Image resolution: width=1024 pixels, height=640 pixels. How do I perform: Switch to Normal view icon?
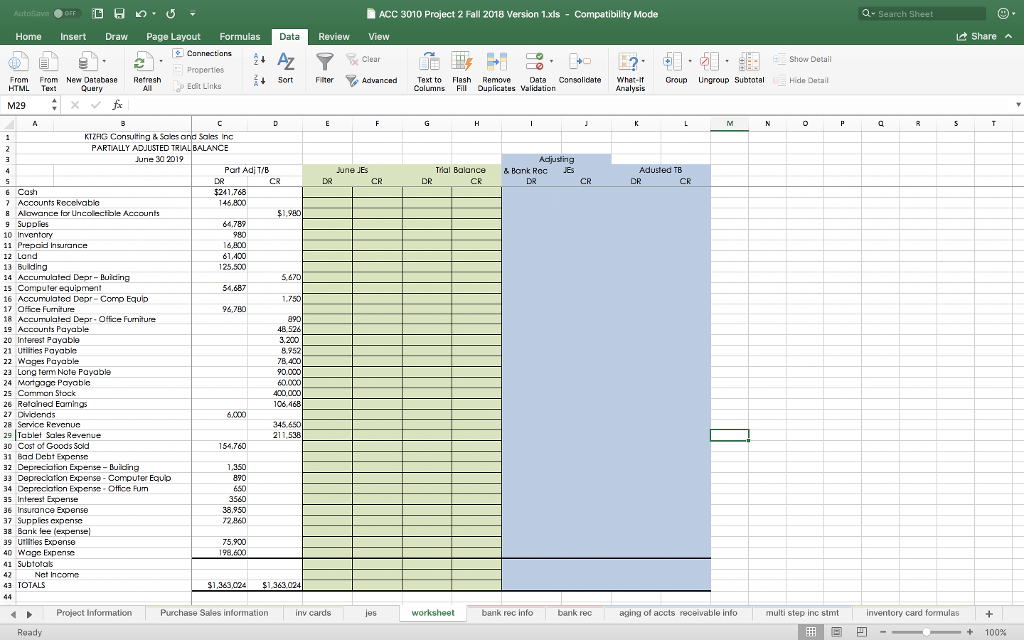(x=811, y=632)
